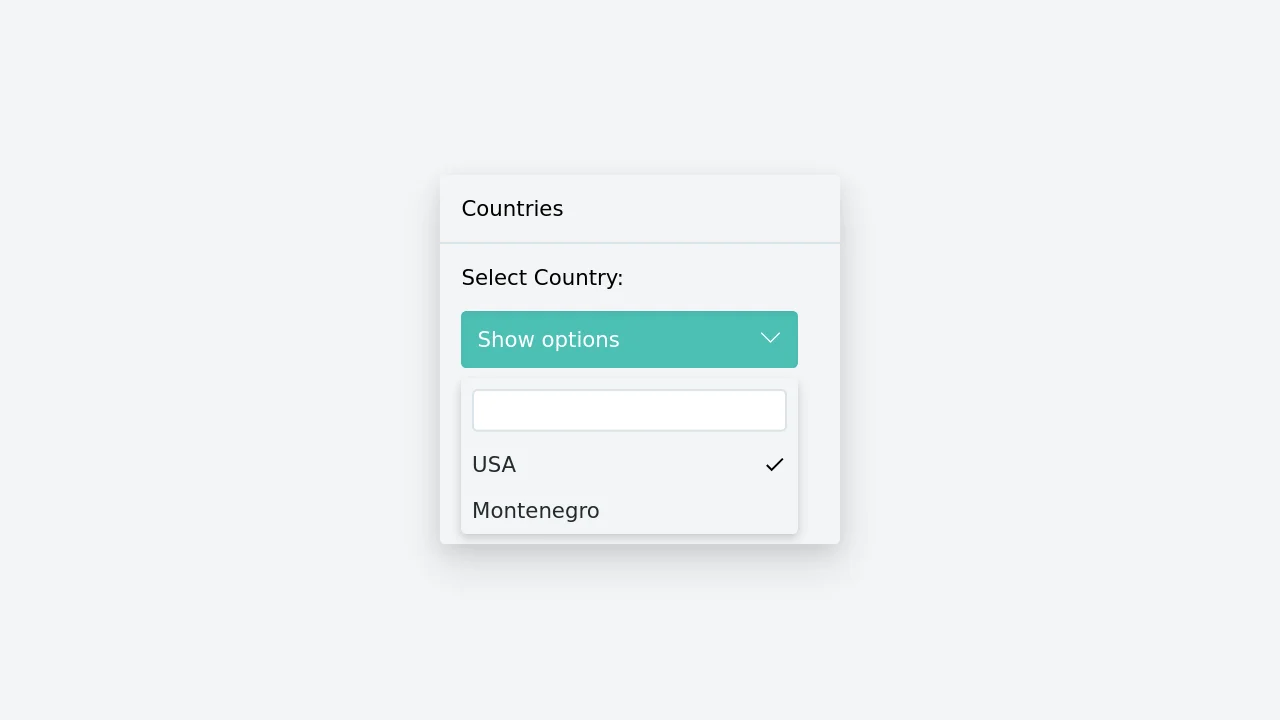The width and height of the screenshot is (1280, 720).
Task: Click inside the search input field
Action: (629, 410)
